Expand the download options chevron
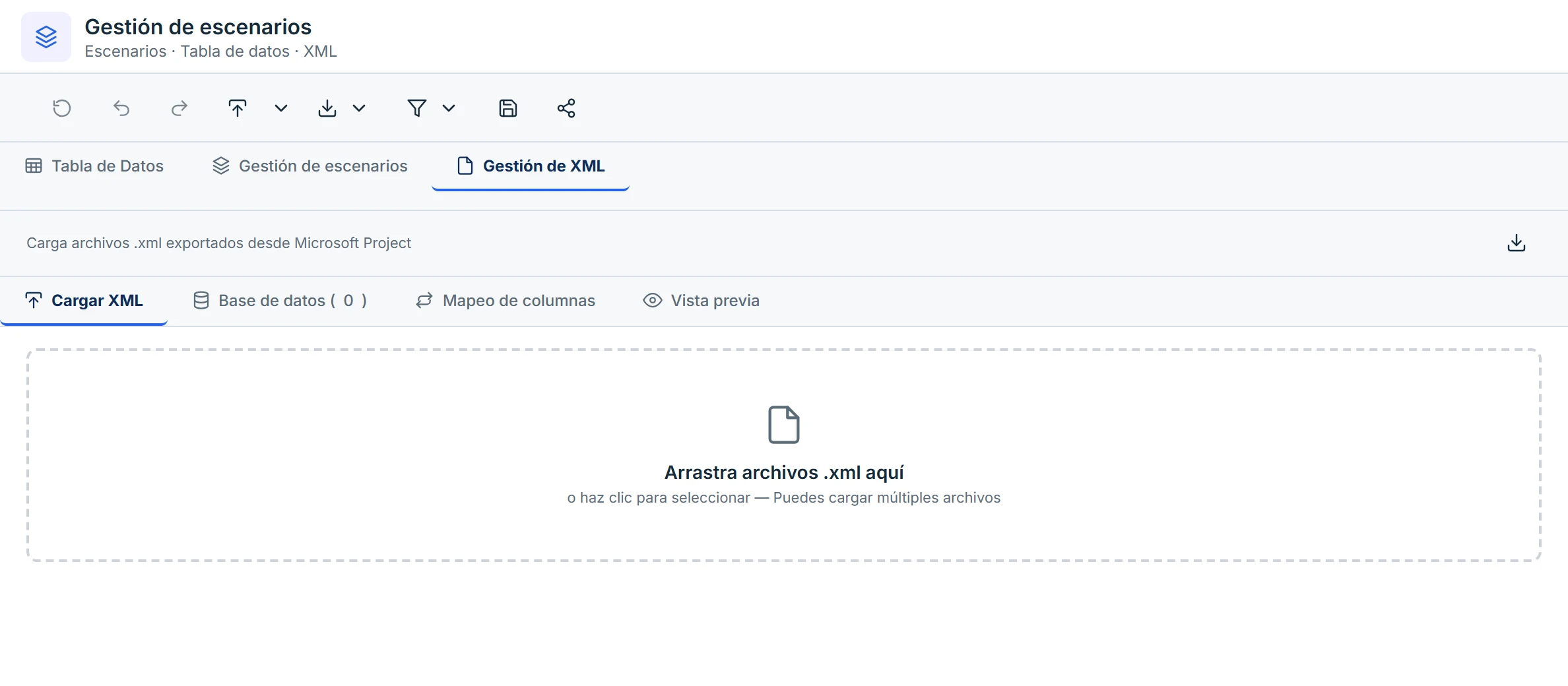Screen dimensions: 1568x686 [x=359, y=108]
